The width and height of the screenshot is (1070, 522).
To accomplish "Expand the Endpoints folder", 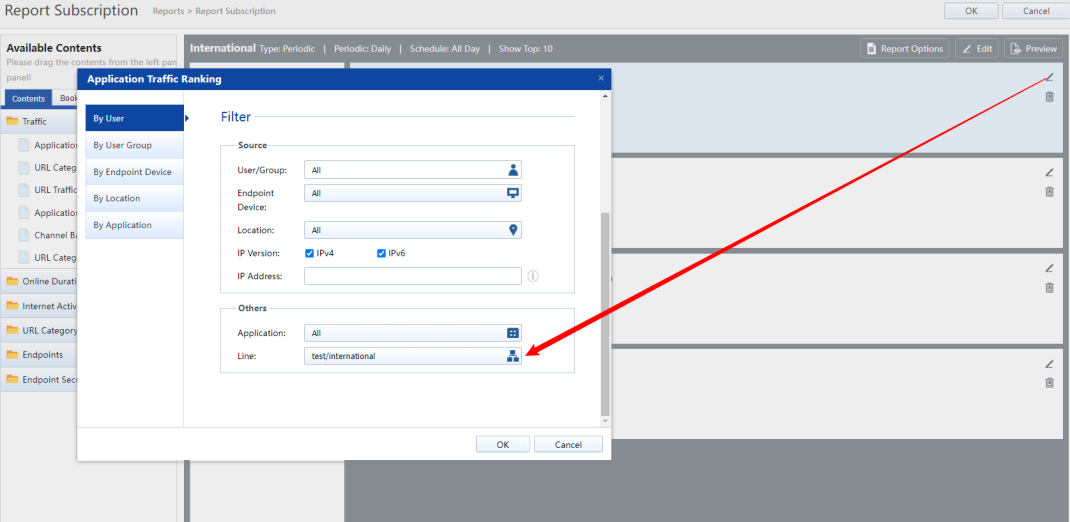I will pos(42,355).
